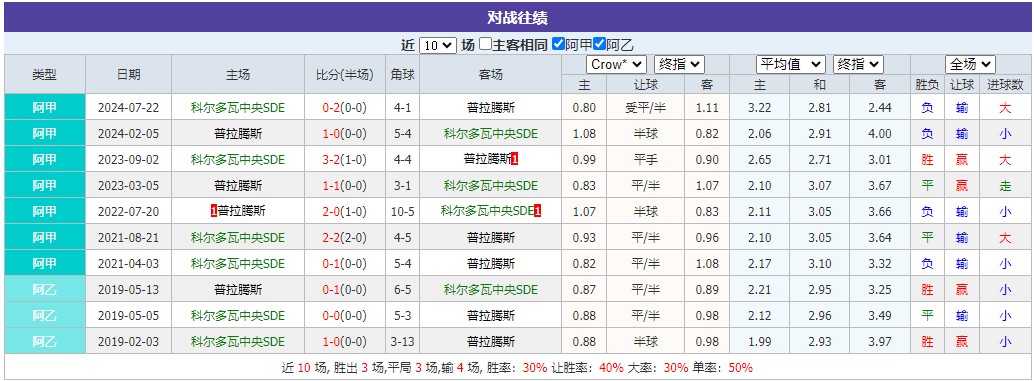Click the 胜负 column header
The height and width of the screenshot is (381, 1034).
pos(927,84)
